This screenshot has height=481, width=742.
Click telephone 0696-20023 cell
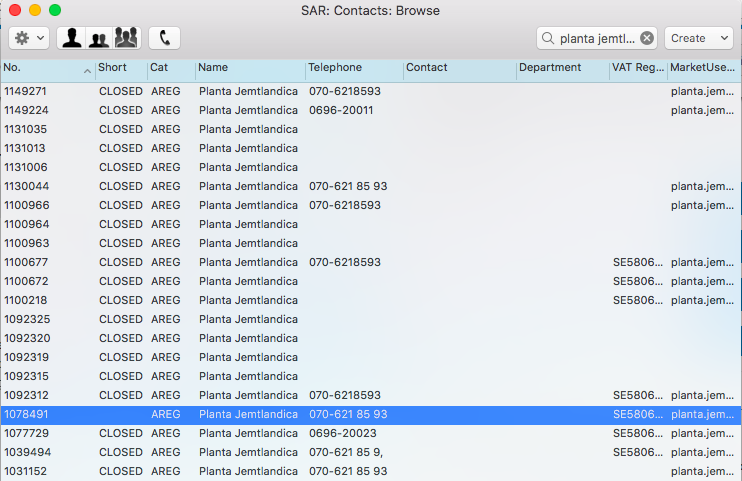click(x=343, y=433)
